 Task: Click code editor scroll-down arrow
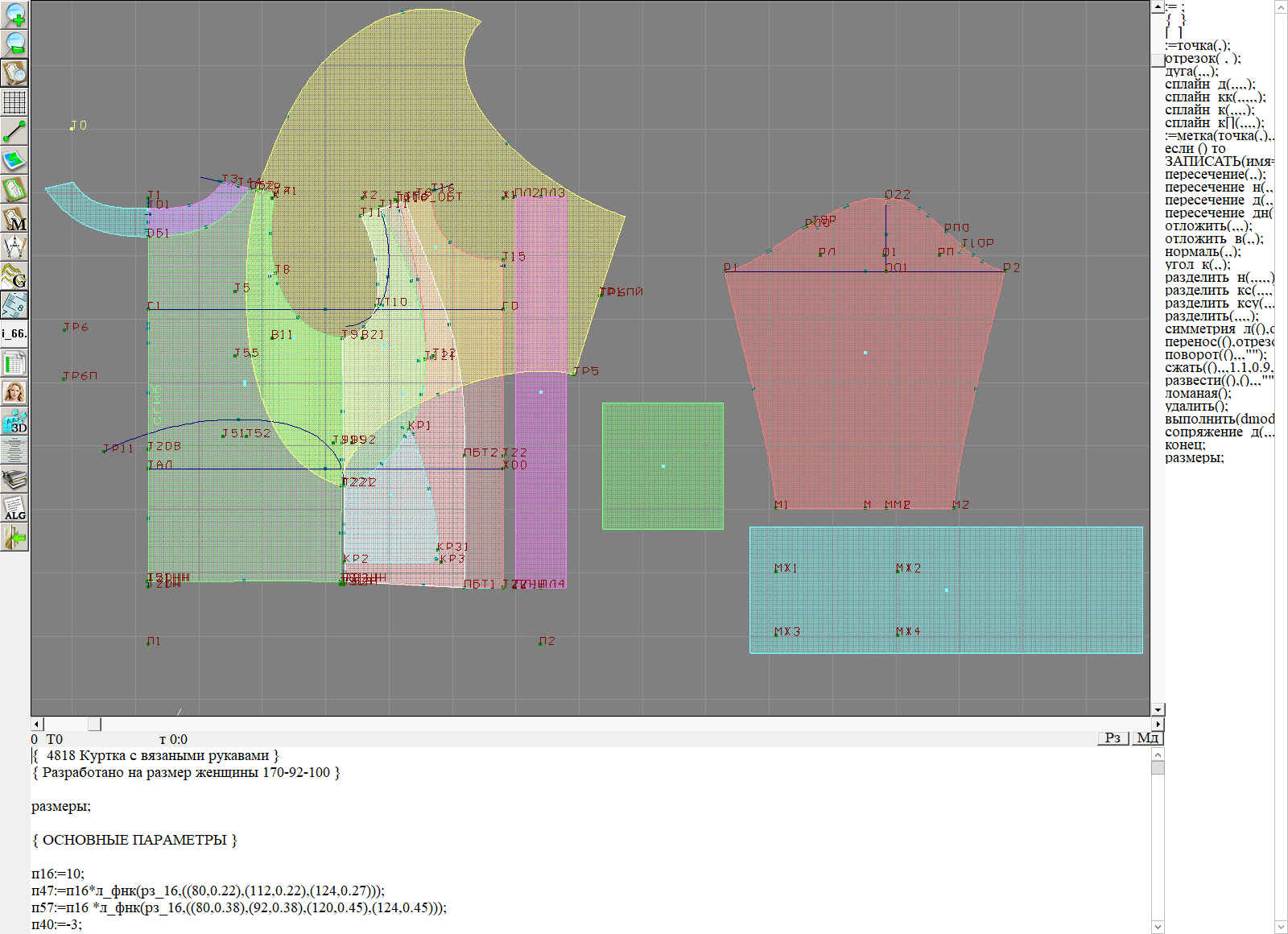pyautogui.click(x=1158, y=926)
